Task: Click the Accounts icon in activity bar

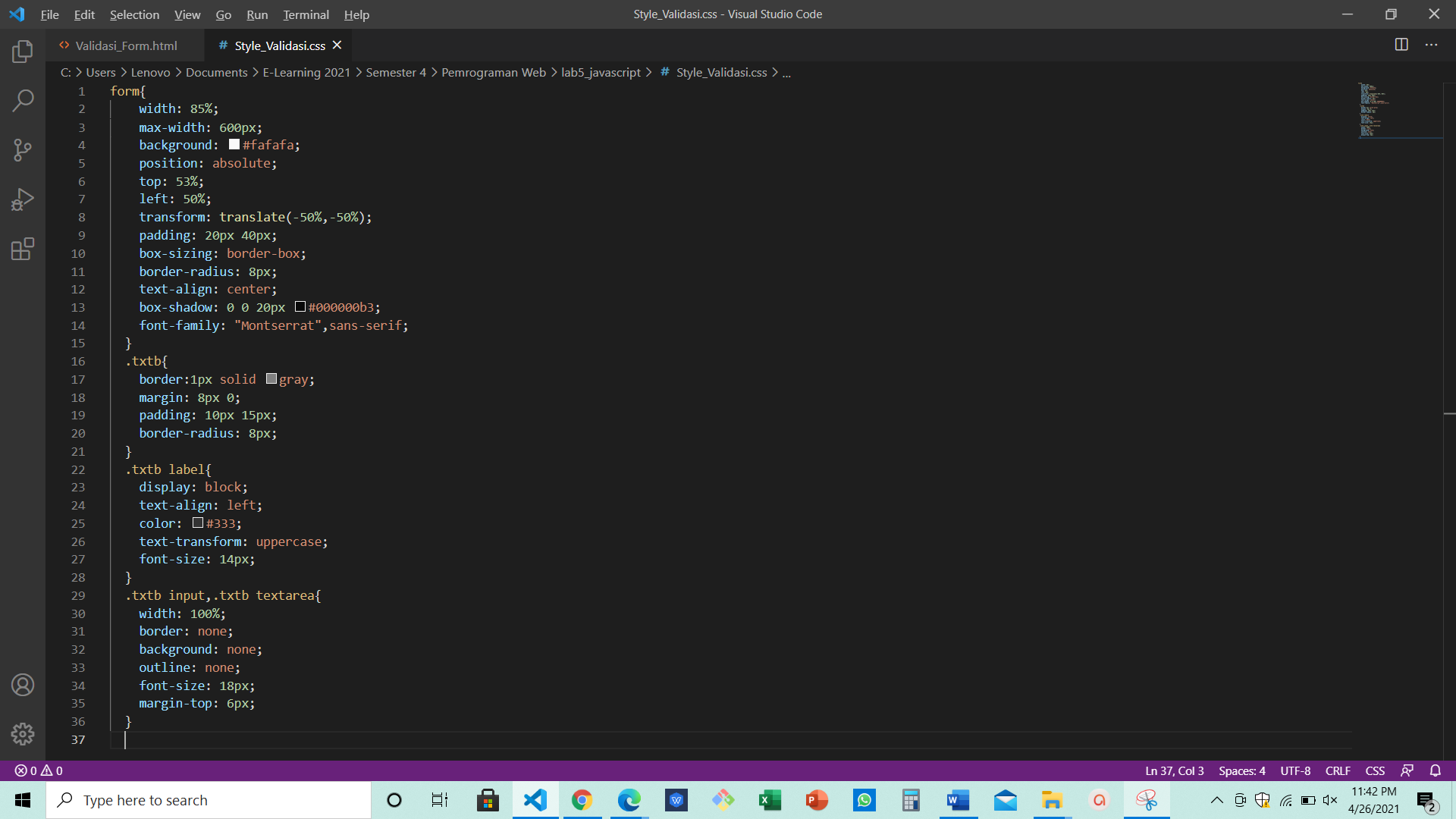Action: pos(22,685)
